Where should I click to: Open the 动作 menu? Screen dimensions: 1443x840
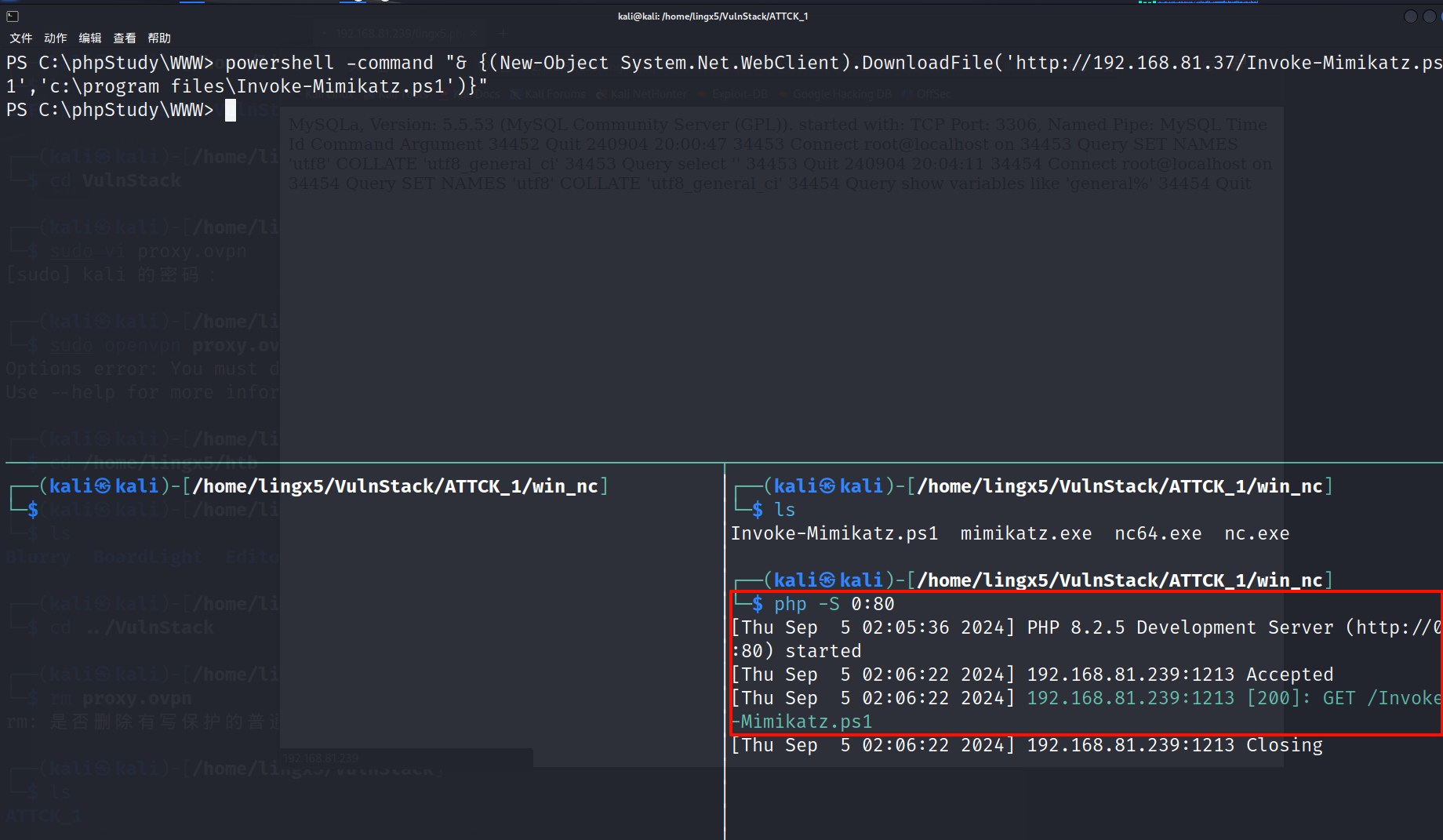56,38
